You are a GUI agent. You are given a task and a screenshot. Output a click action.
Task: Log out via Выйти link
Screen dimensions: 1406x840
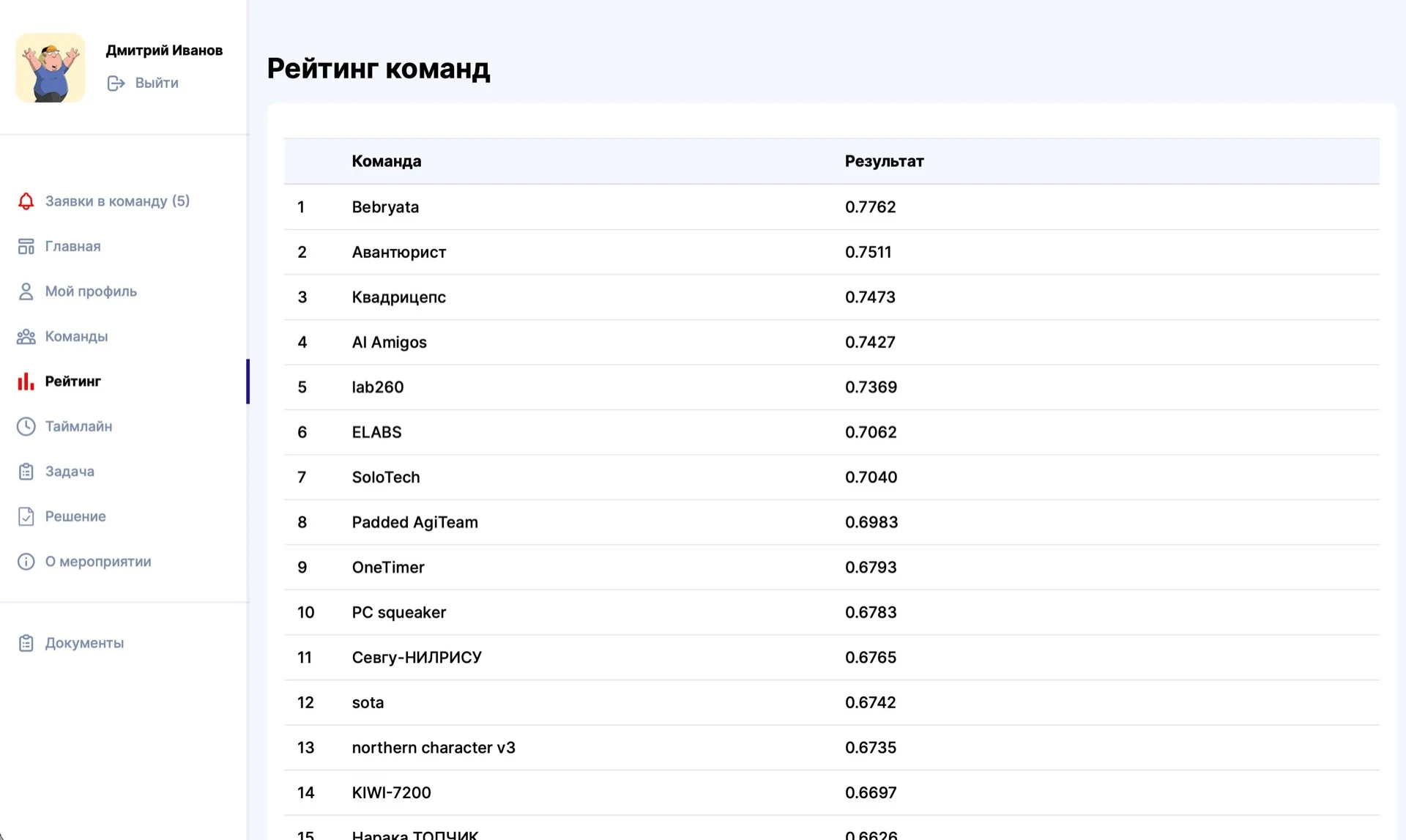point(157,83)
